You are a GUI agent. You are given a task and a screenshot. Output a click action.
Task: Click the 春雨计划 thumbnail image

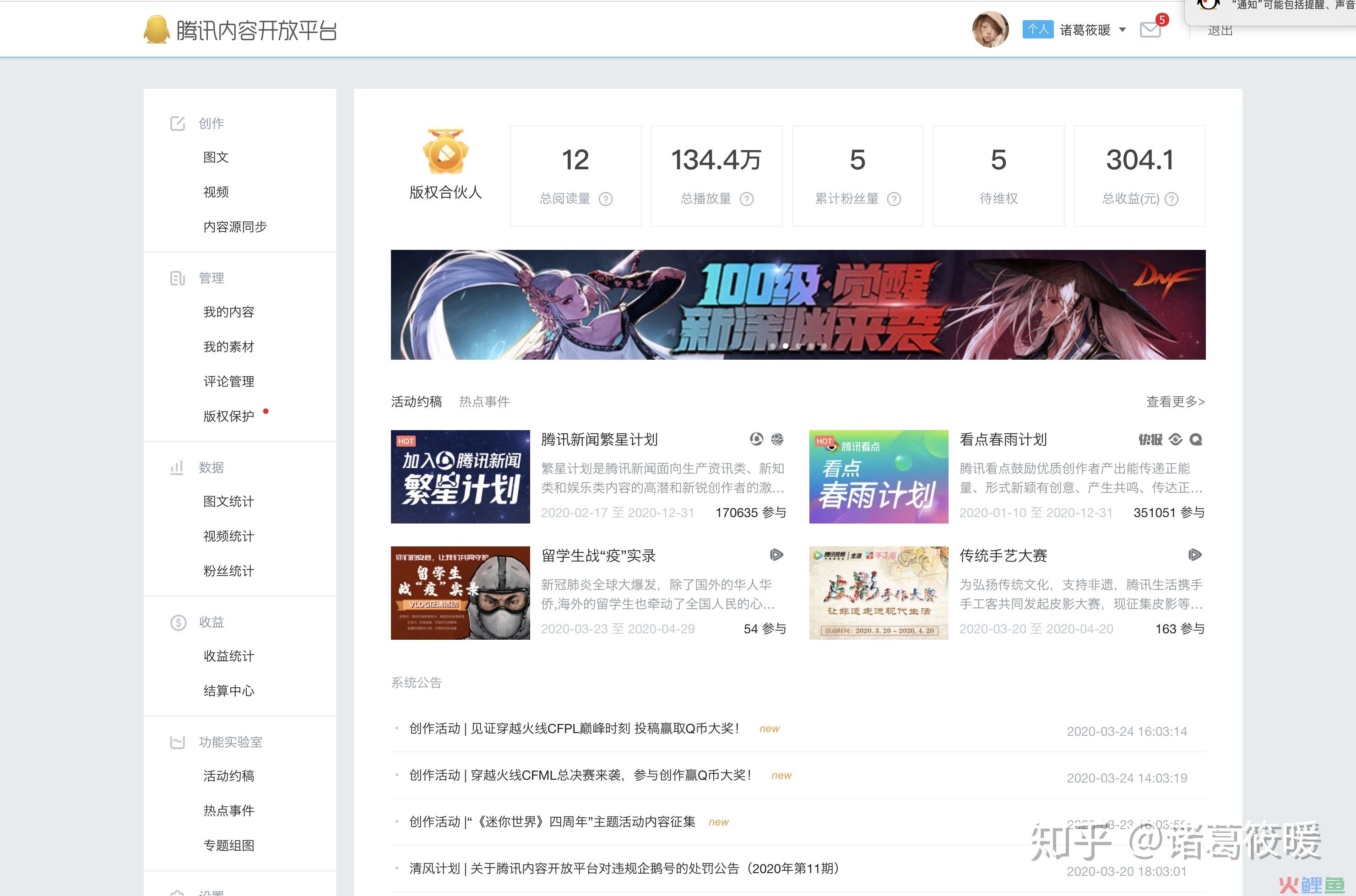[x=879, y=476]
